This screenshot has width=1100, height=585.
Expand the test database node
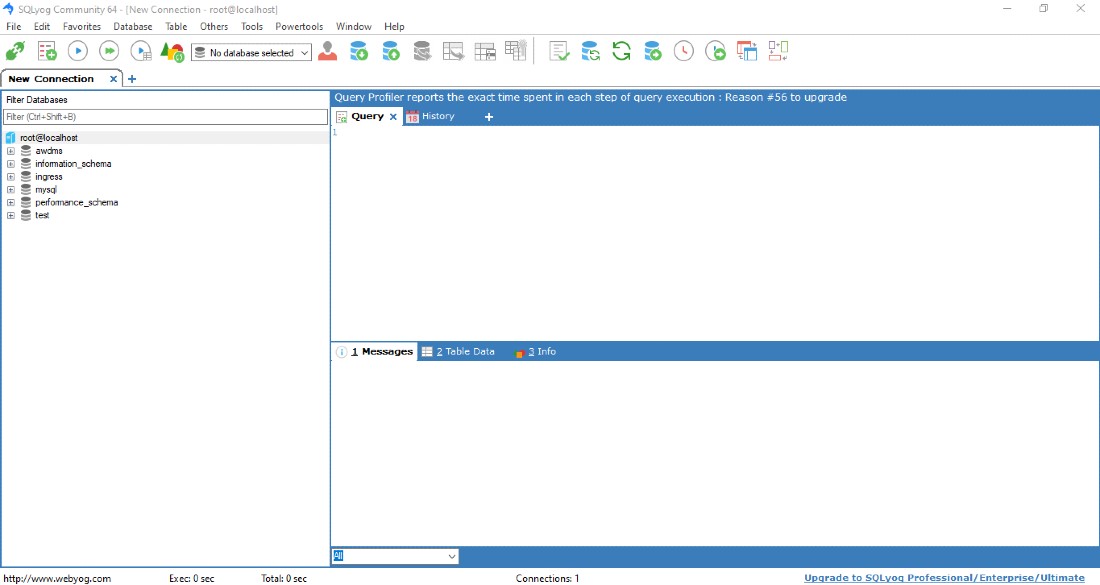click(11, 215)
